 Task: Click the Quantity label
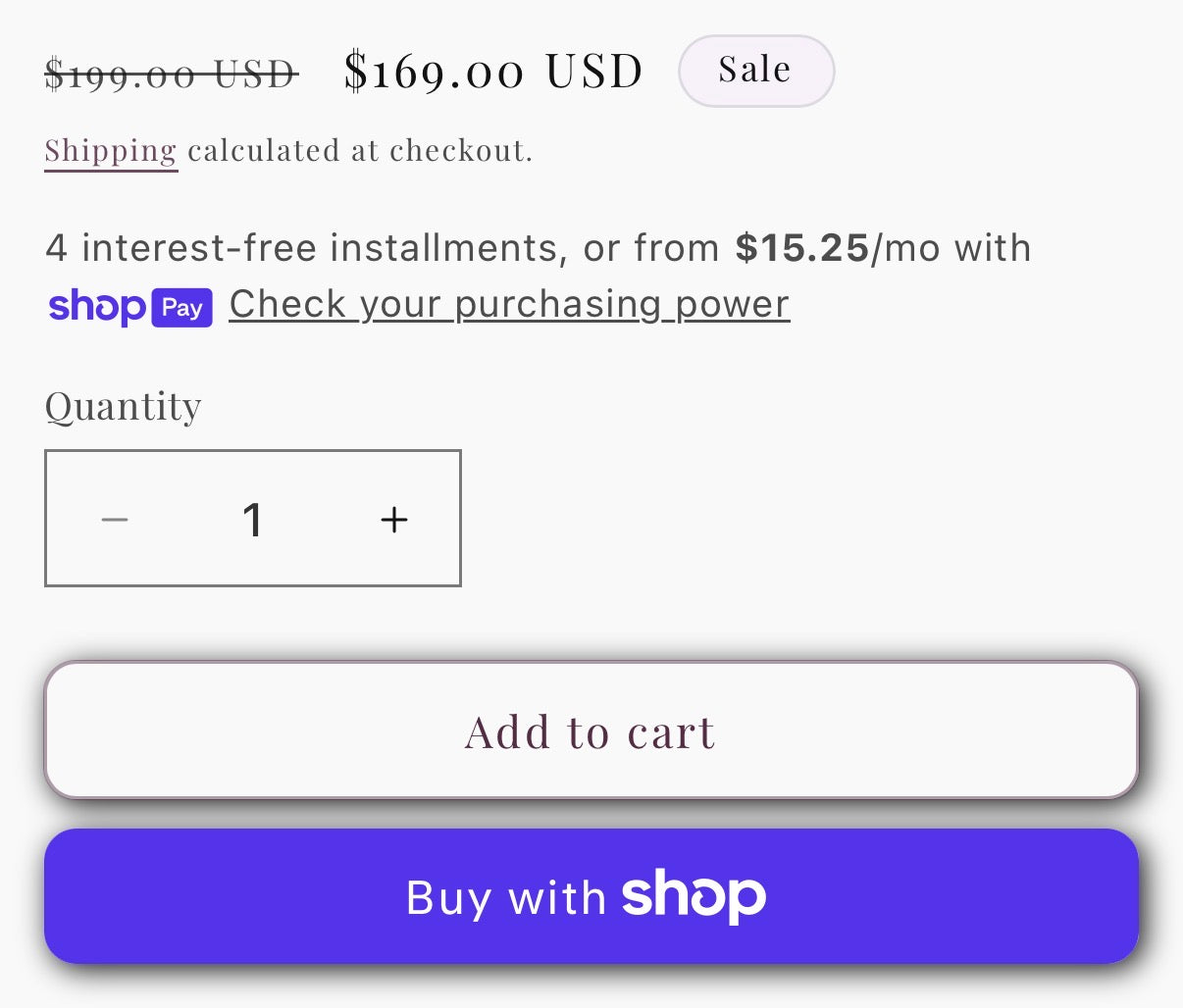coord(124,406)
